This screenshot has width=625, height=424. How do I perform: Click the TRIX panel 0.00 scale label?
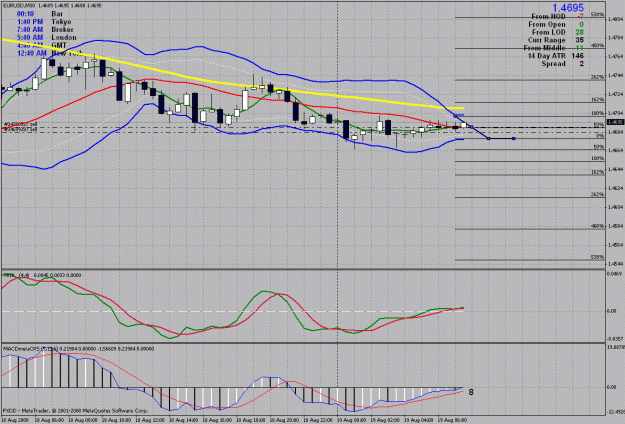[x=612, y=311]
